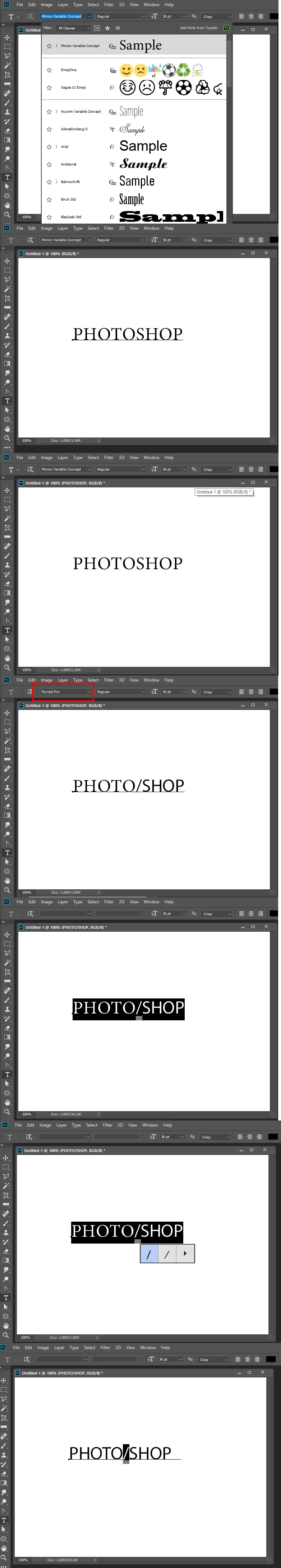Select Clone Stamp tool in font list window
Screen dimensions: 281x1568
tap(7, 112)
